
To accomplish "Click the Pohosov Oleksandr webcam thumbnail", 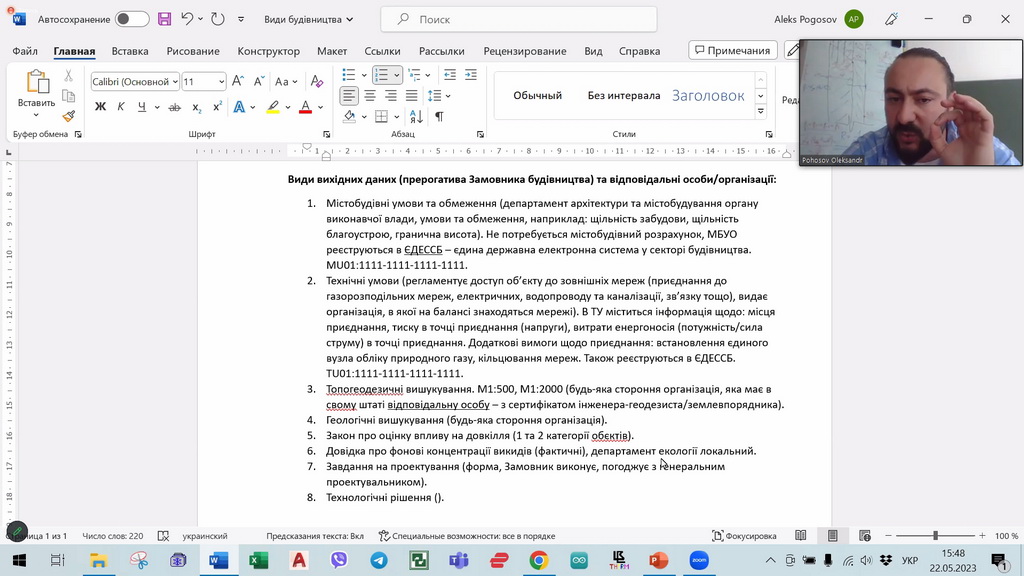I will 910,103.
